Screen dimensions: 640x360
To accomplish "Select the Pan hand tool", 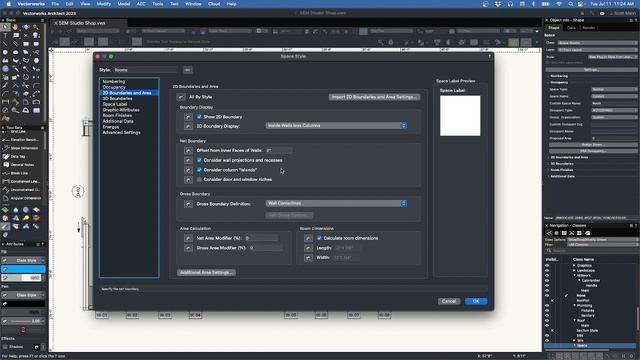I will [16, 27].
